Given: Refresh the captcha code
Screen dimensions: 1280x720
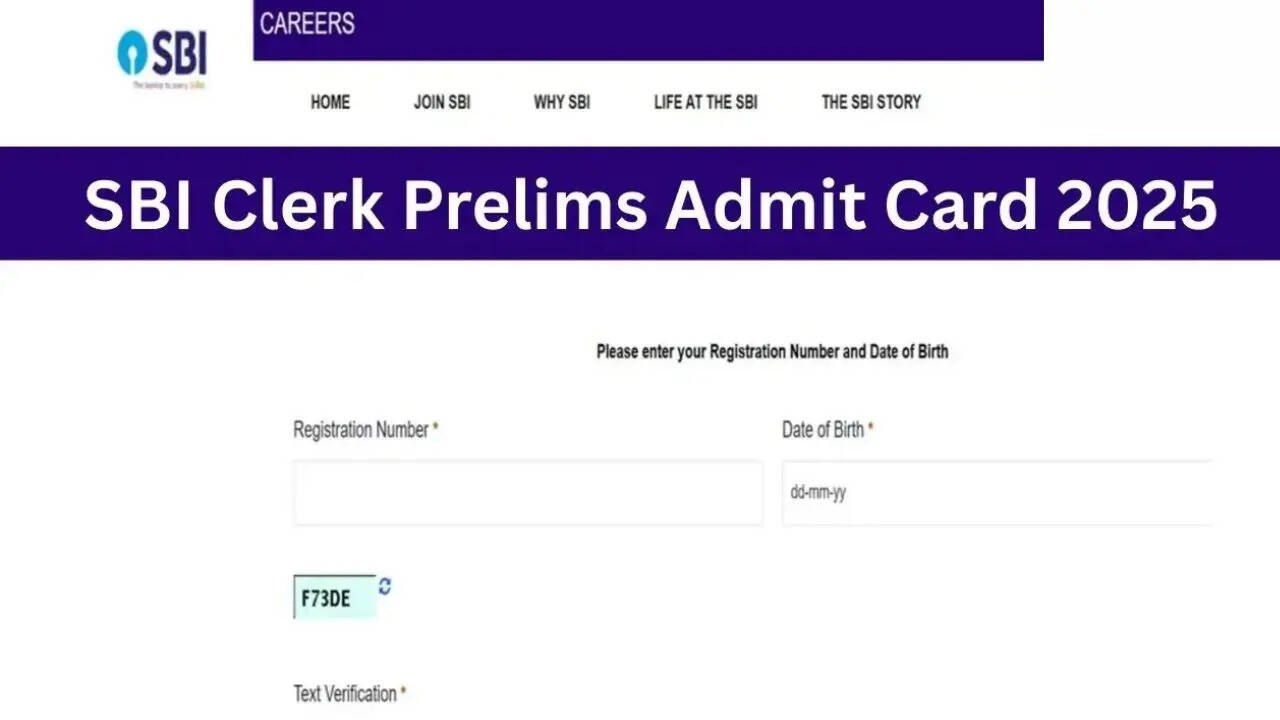Looking at the screenshot, I should [385, 587].
